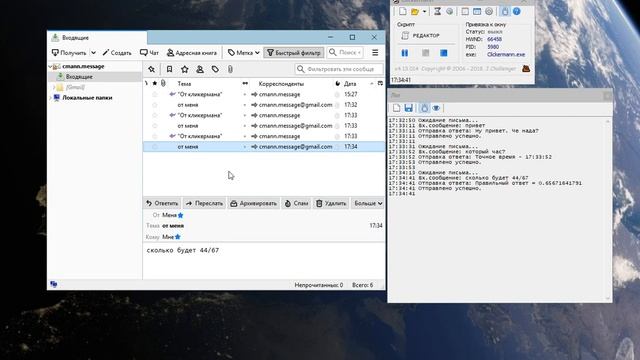
Task: Expand the Локальные папки tree node
Action: click(50, 98)
